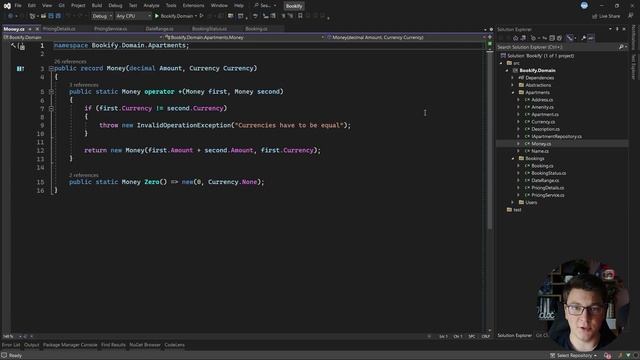Click Preview Selected Items icon
The width and height of the screenshot is (640, 360).
click(x=591, y=38)
